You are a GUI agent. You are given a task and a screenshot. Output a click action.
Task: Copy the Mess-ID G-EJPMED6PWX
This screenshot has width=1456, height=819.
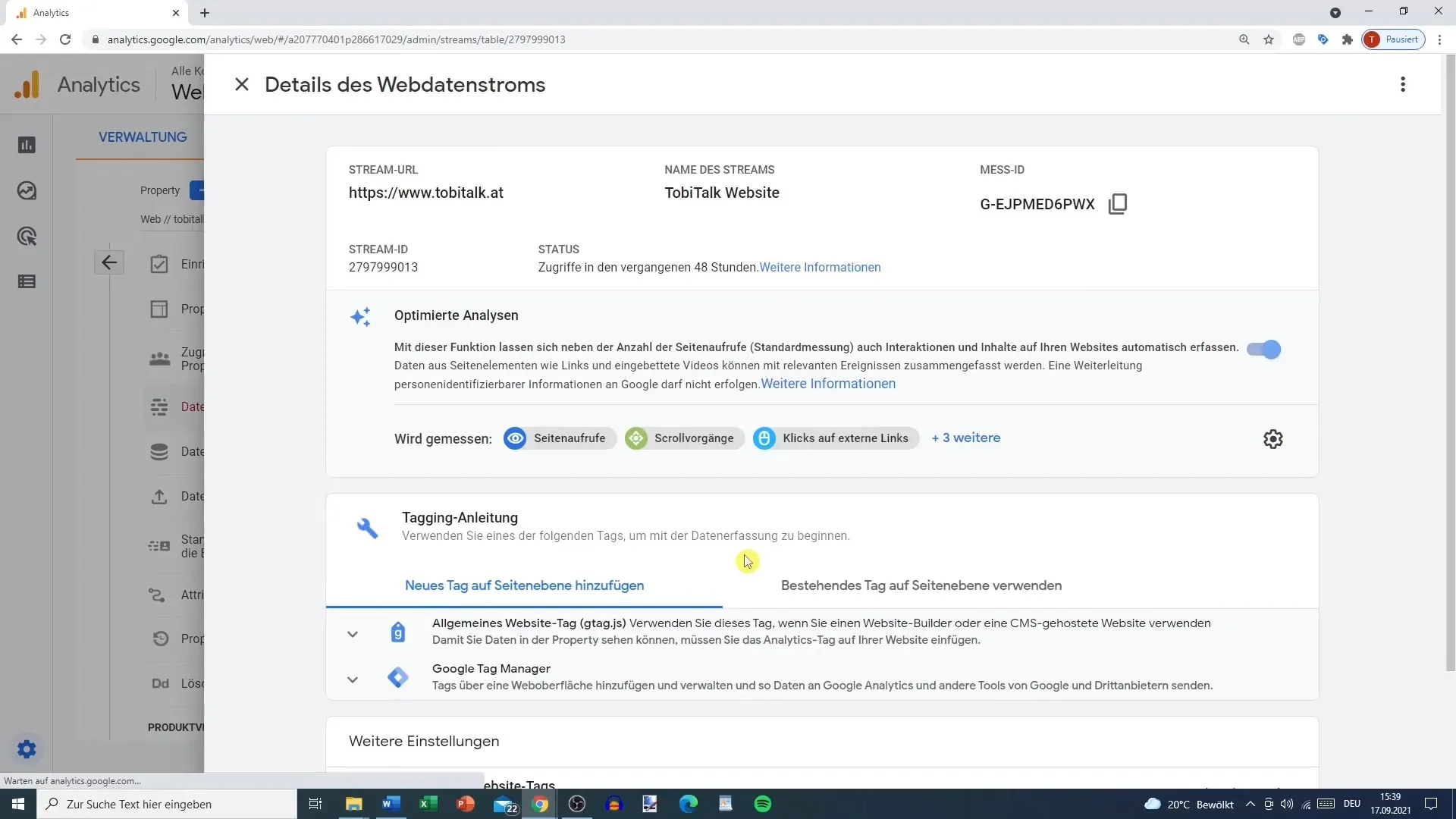pos(1119,204)
